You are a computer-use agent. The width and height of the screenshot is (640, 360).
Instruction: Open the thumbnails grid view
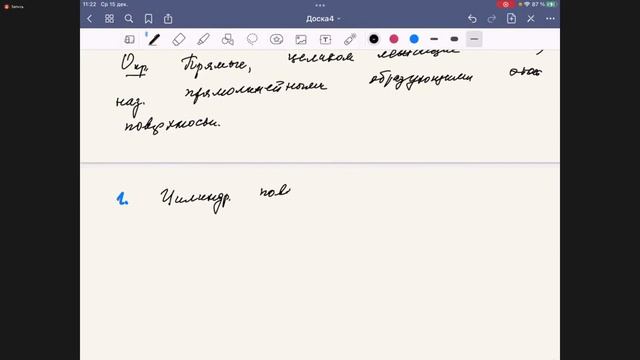[109, 19]
